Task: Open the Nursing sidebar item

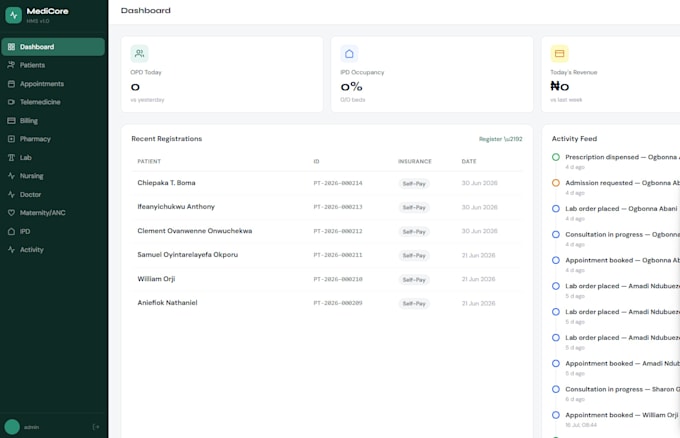Action: coord(53,176)
